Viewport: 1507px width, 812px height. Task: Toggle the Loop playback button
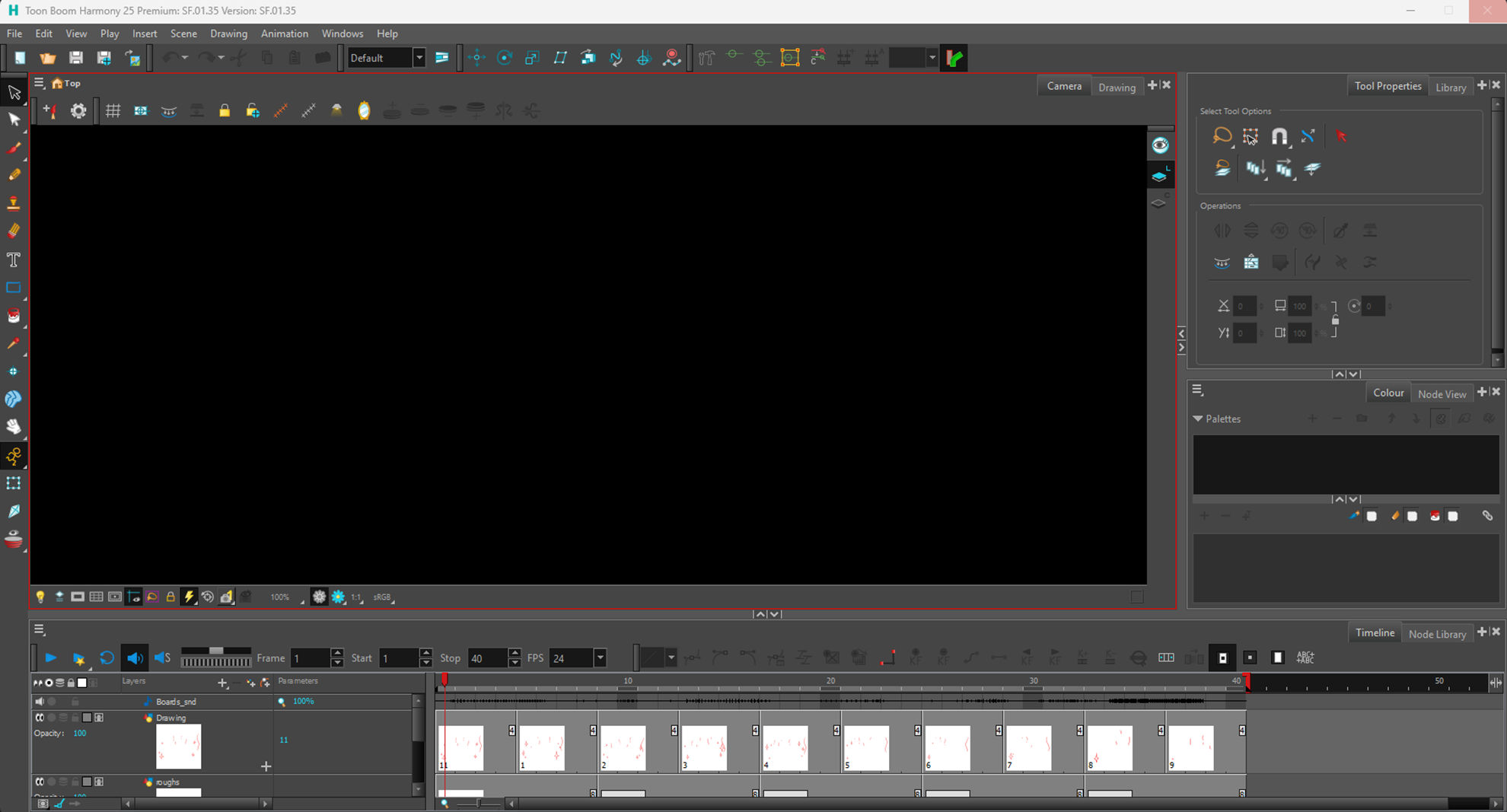click(x=107, y=658)
